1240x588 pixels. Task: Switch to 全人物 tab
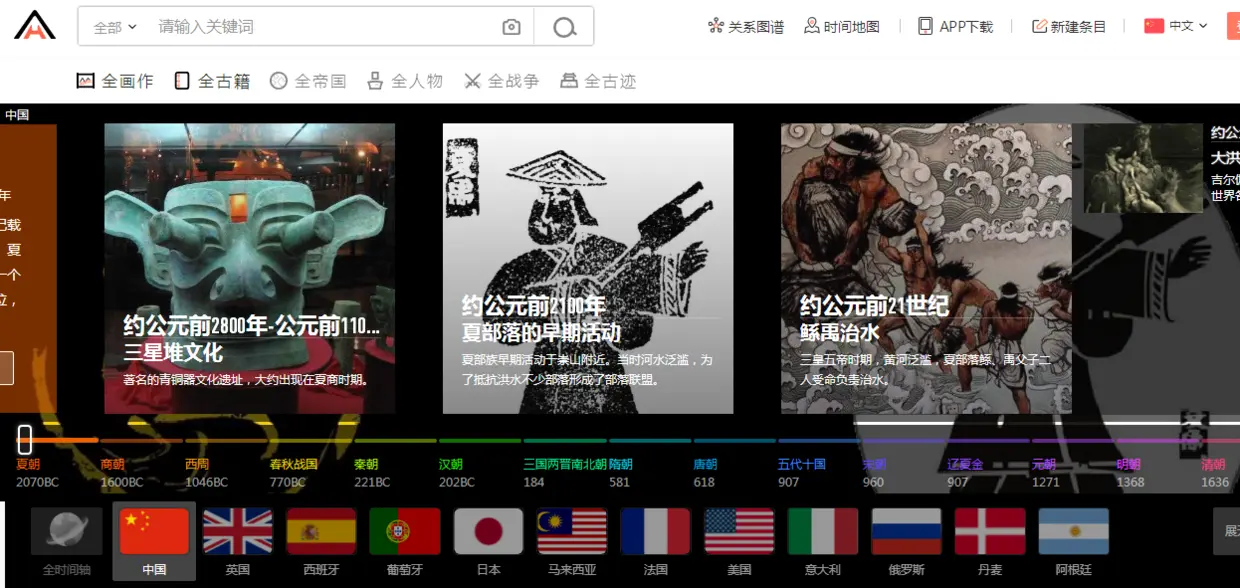[x=405, y=81]
